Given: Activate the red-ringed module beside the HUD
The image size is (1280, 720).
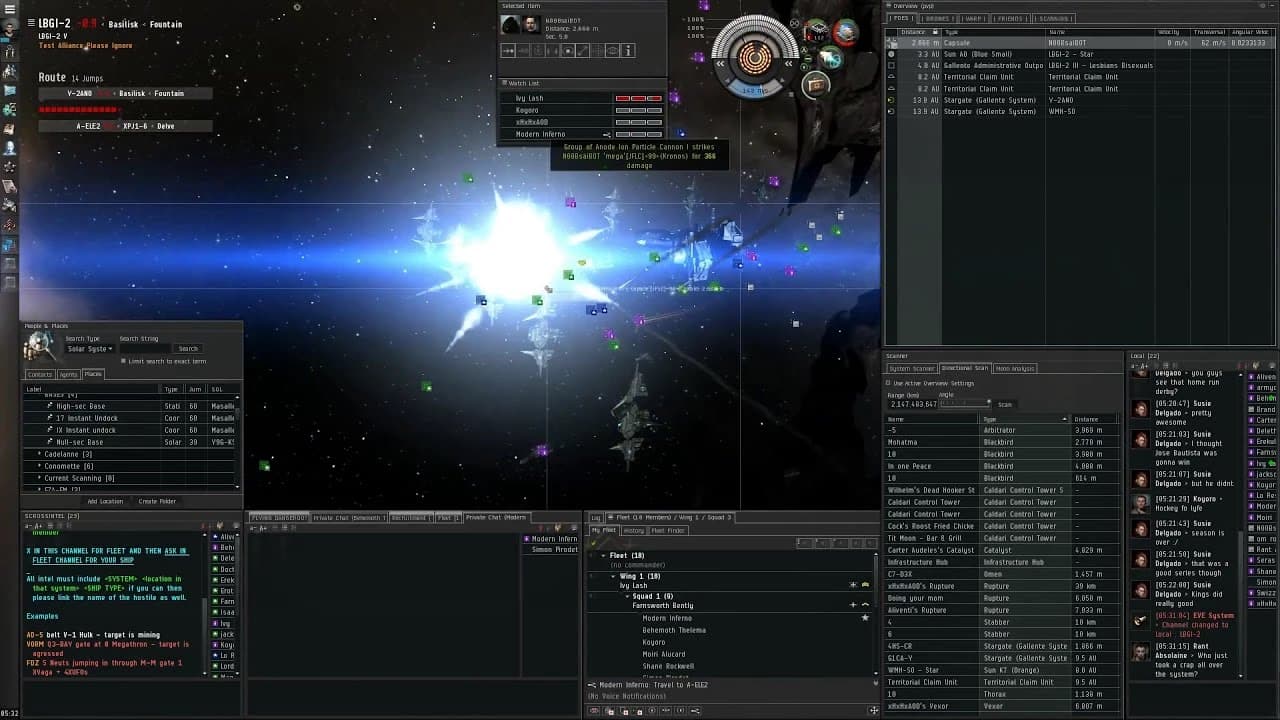Looking at the screenshot, I should (x=846, y=34).
